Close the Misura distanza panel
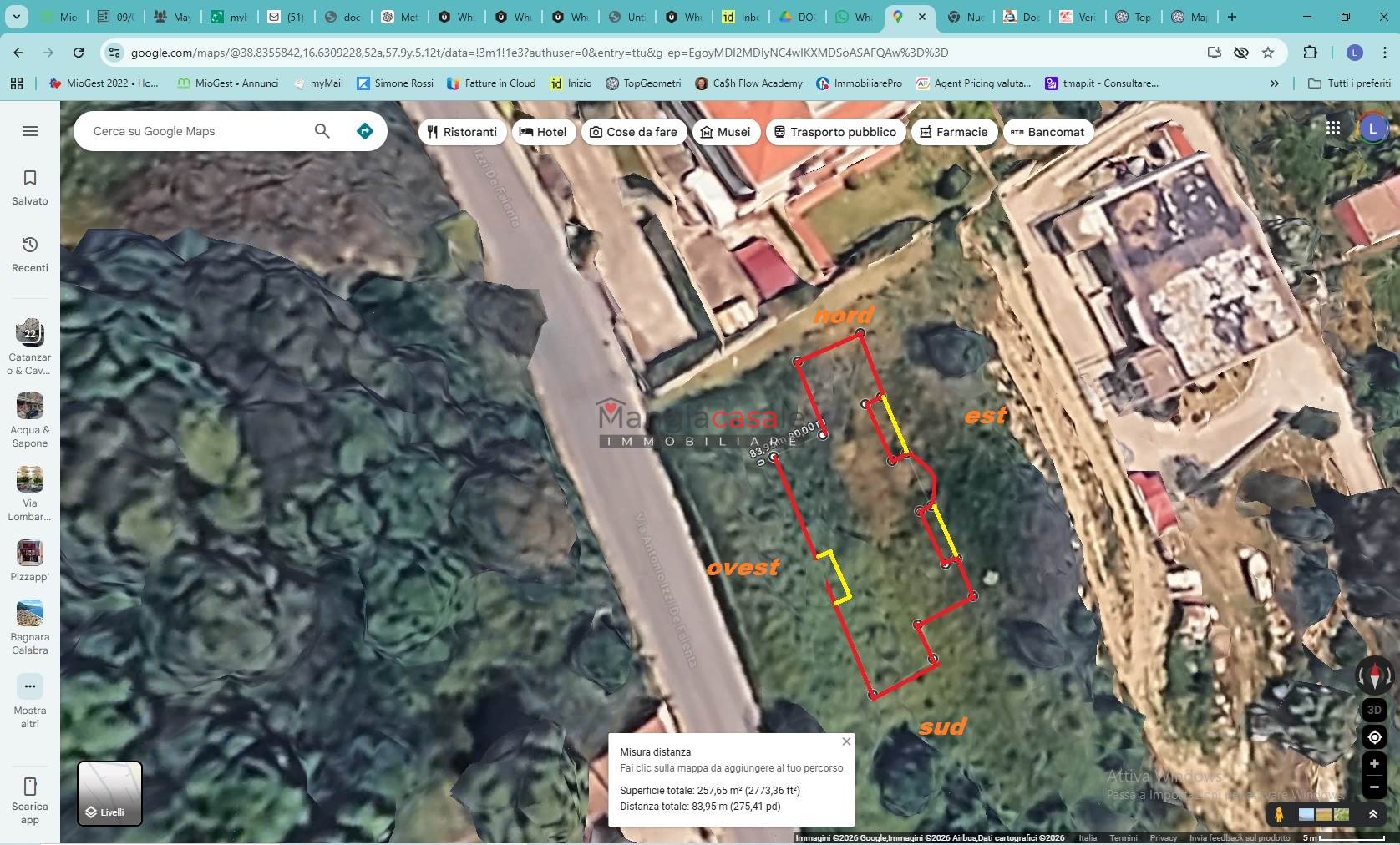 pyautogui.click(x=846, y=741)
